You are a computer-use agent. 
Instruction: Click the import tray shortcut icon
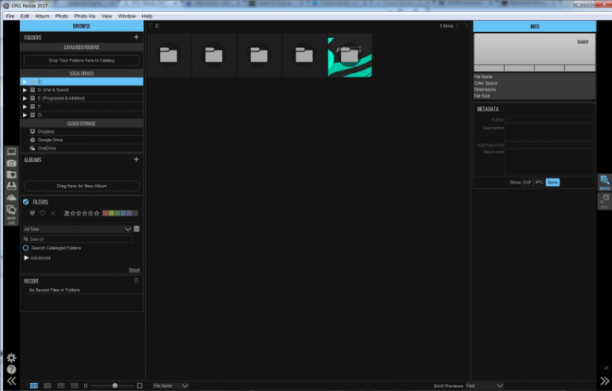pyautogui.click(x=11, y=186)
